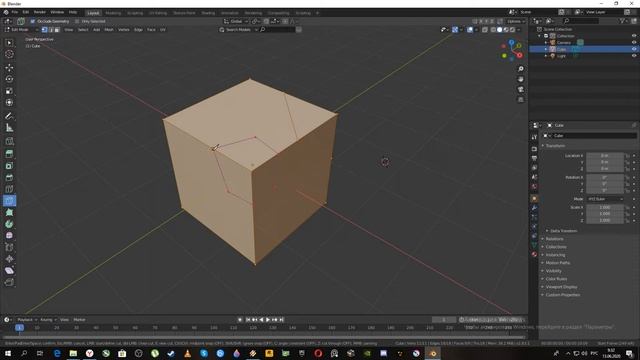Image resolution: width=640 pixels, height=360 pixels.
Task: Toggle viewport overlays
Action: tap(470, 30)
